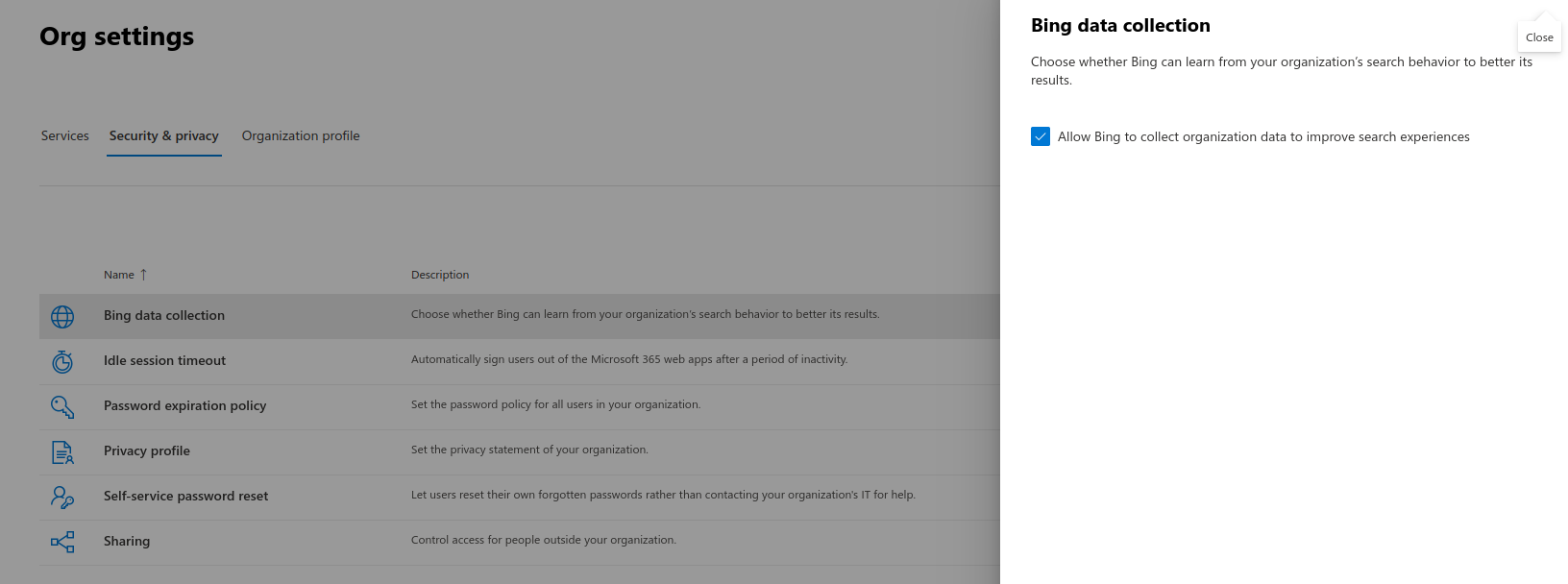Click the globe icon beside Bing data collection
This screenshot has width=1568, height=584.
62,315
